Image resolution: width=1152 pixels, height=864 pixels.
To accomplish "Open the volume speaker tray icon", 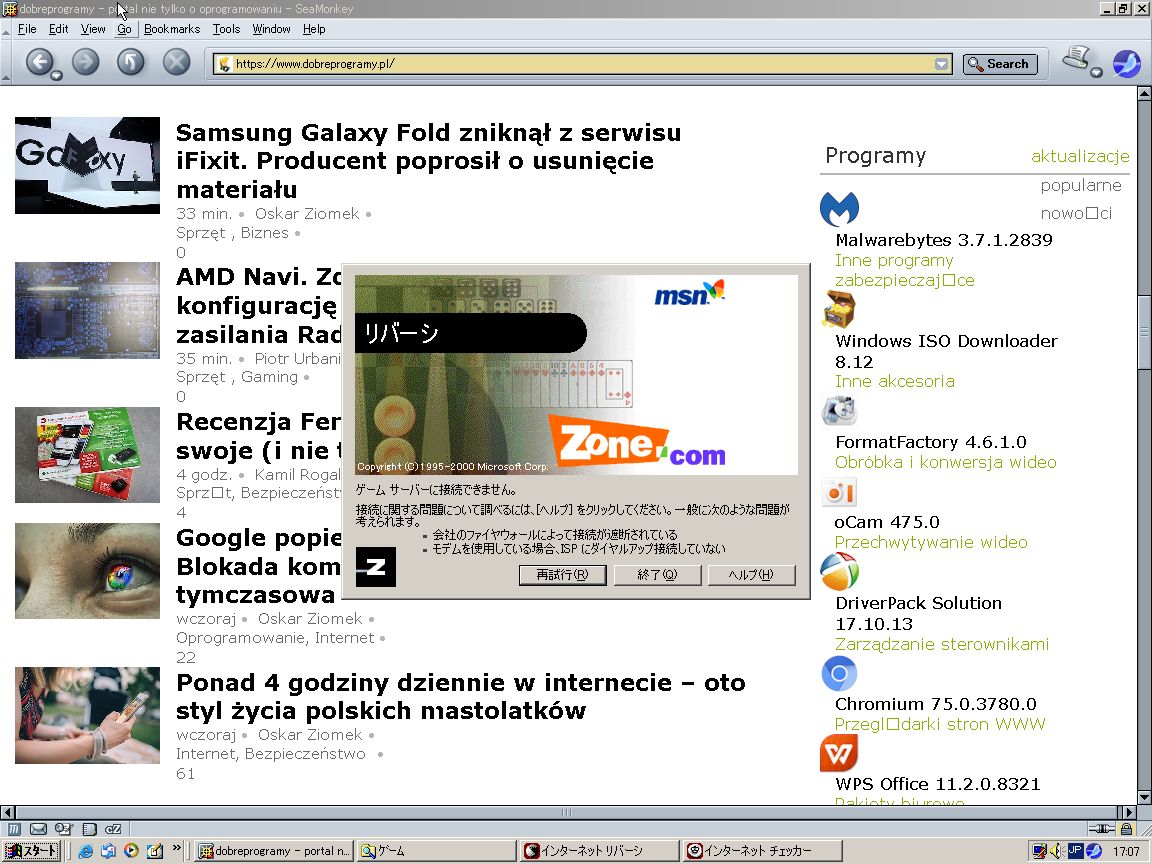I will (1055, 851).
